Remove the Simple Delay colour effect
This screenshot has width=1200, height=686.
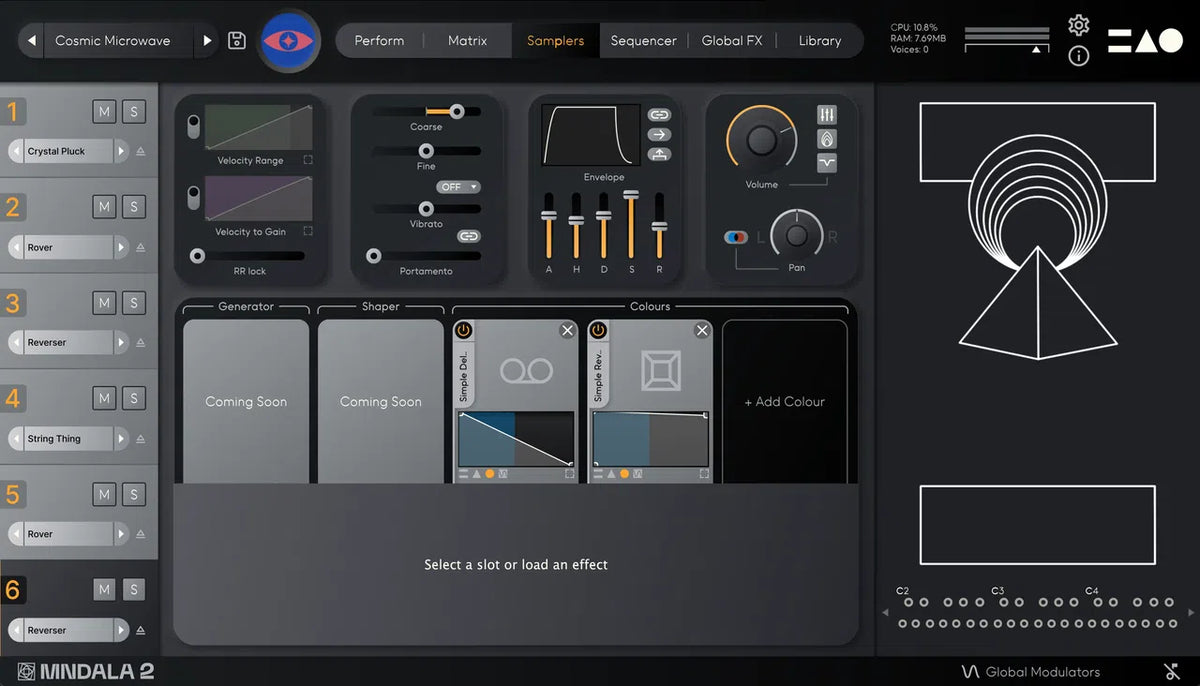567,330
